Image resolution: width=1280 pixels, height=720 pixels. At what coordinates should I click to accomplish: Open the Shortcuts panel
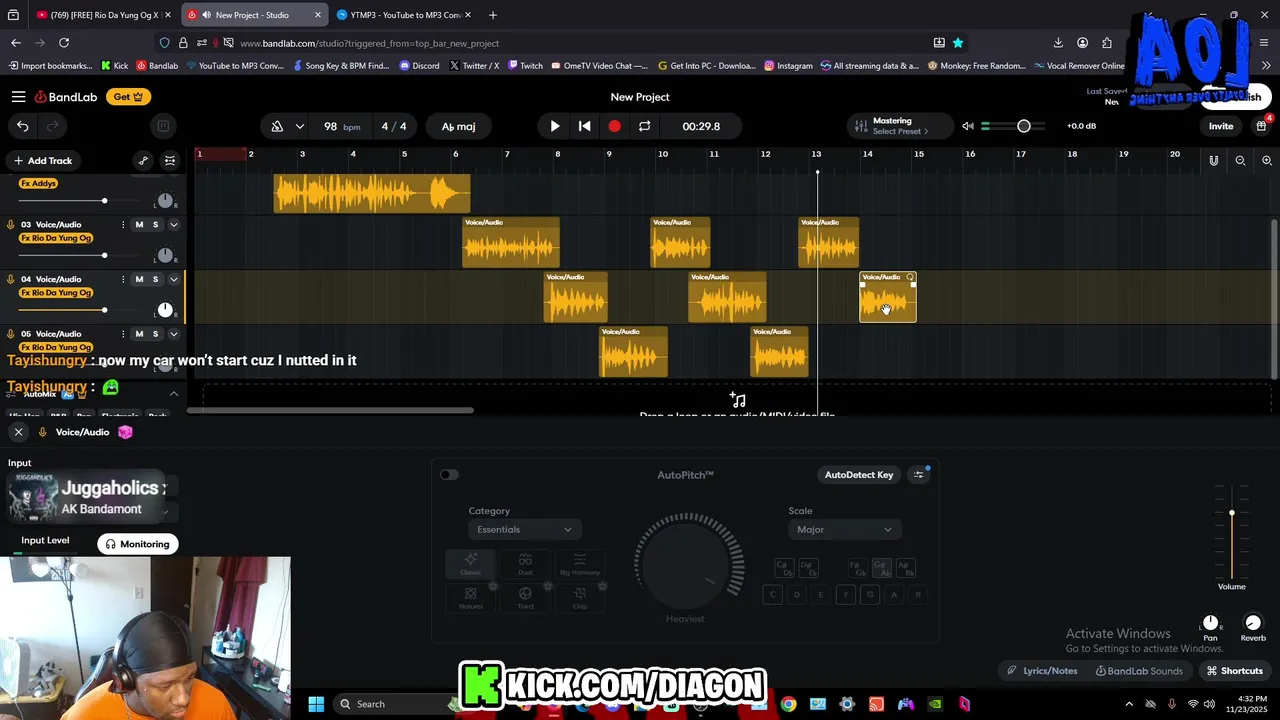(1235, 671)
